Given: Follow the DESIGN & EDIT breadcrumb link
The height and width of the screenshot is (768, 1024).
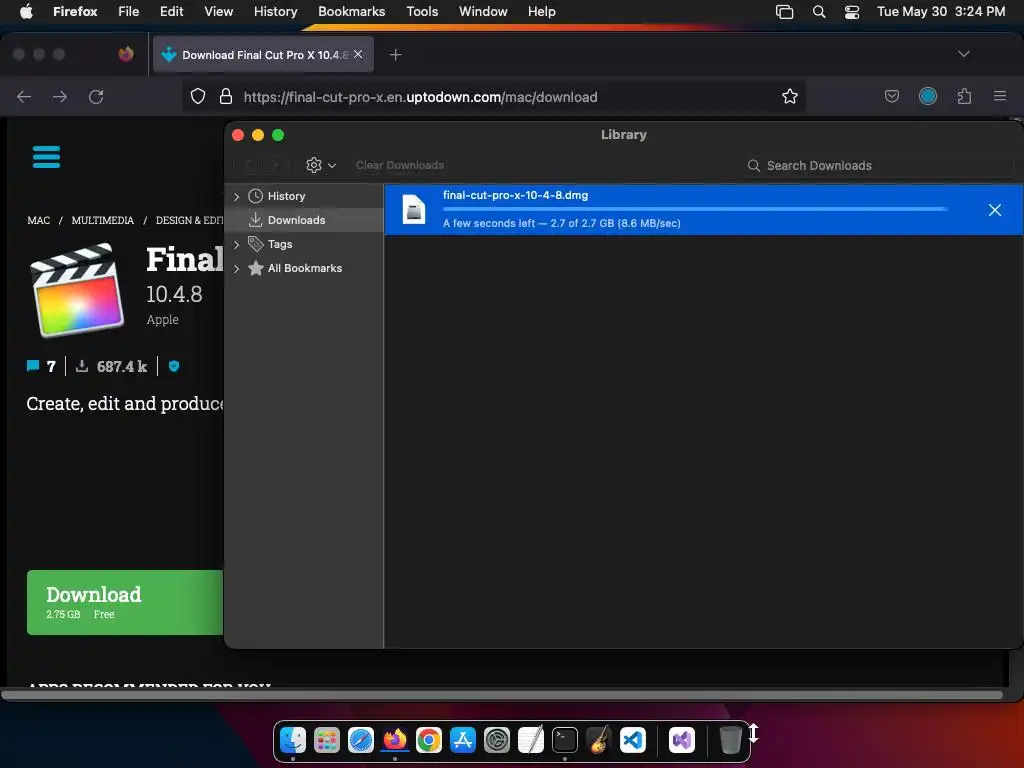Looking at the screenshot, I should pos(189,220).
